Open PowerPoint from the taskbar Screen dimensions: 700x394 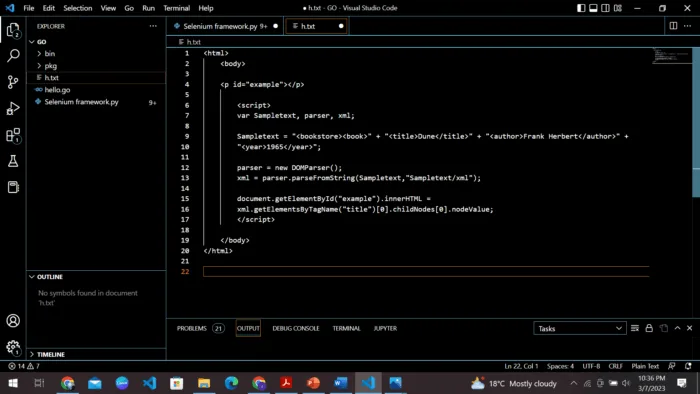(313, 383)
